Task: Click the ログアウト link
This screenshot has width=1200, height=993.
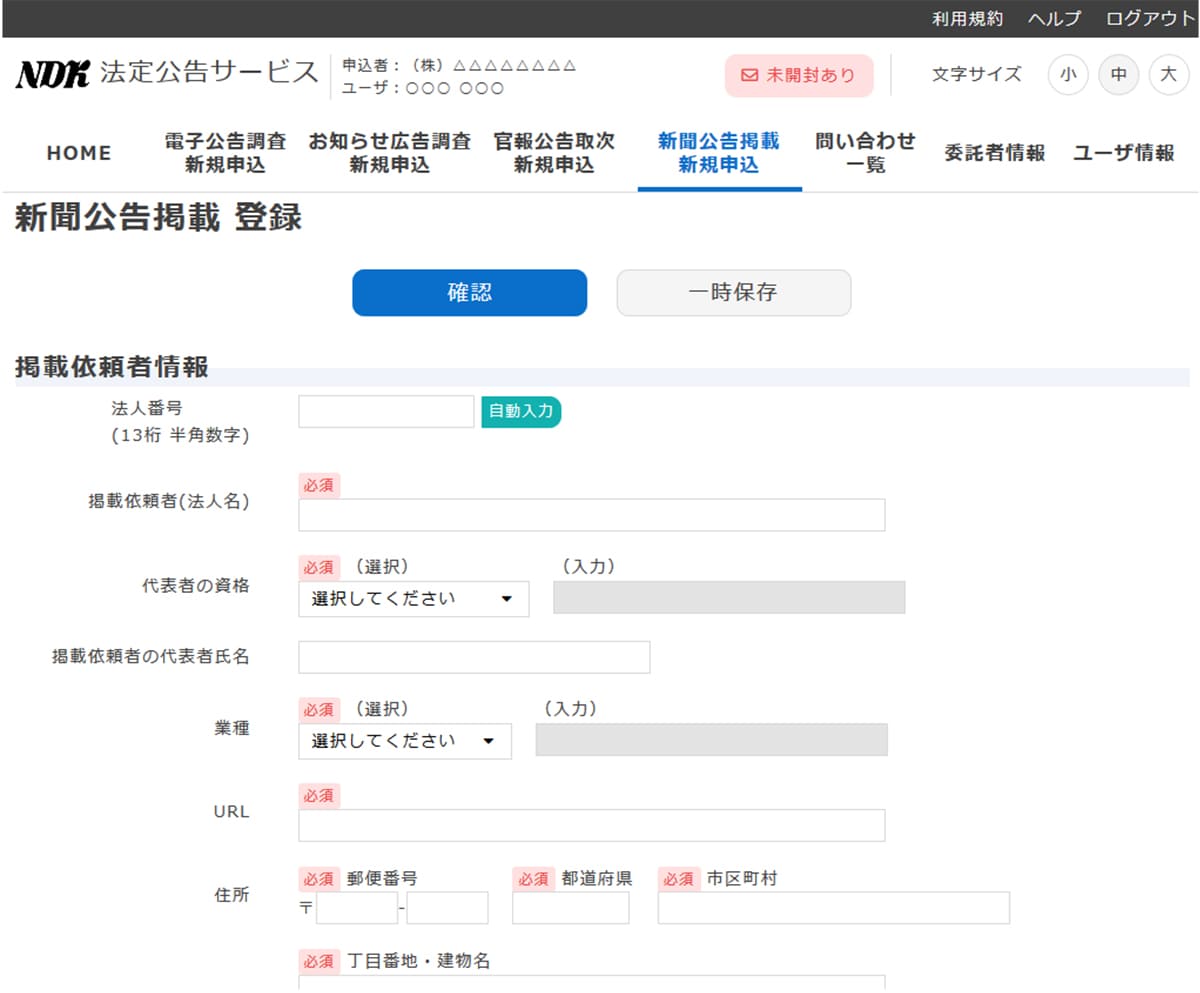Action: coord(1150,19)
